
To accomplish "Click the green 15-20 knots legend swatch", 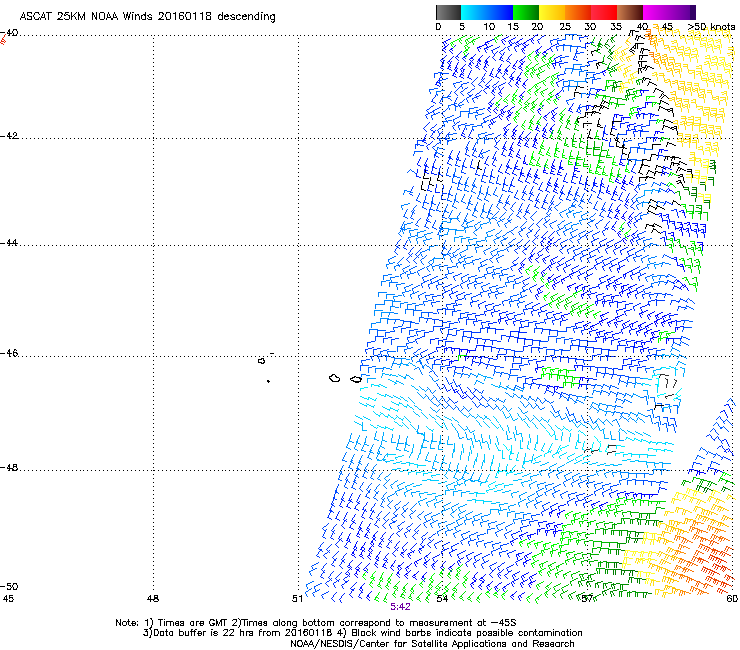I will [526, 12].
